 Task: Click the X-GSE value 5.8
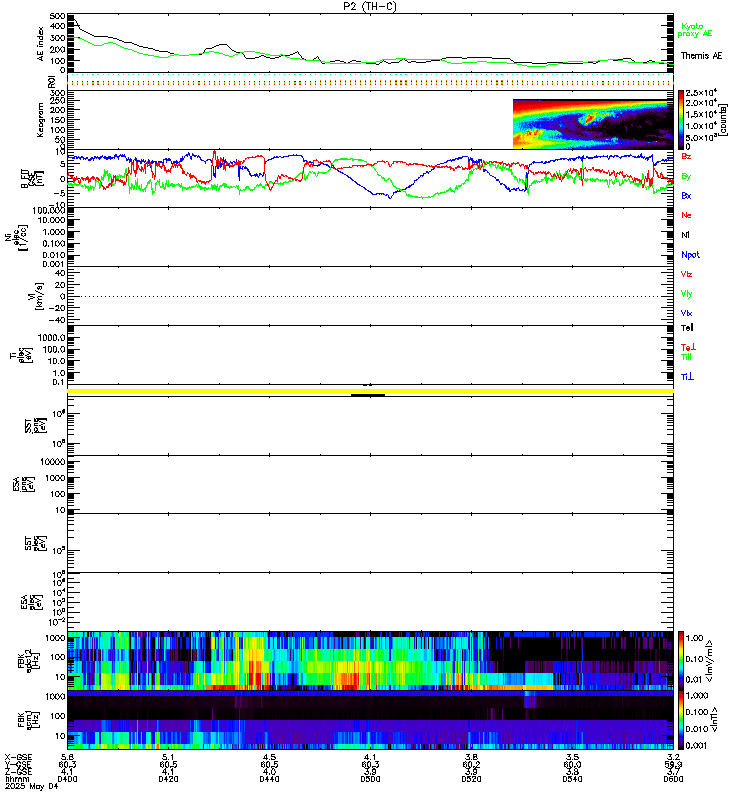(x=67, y=757)
